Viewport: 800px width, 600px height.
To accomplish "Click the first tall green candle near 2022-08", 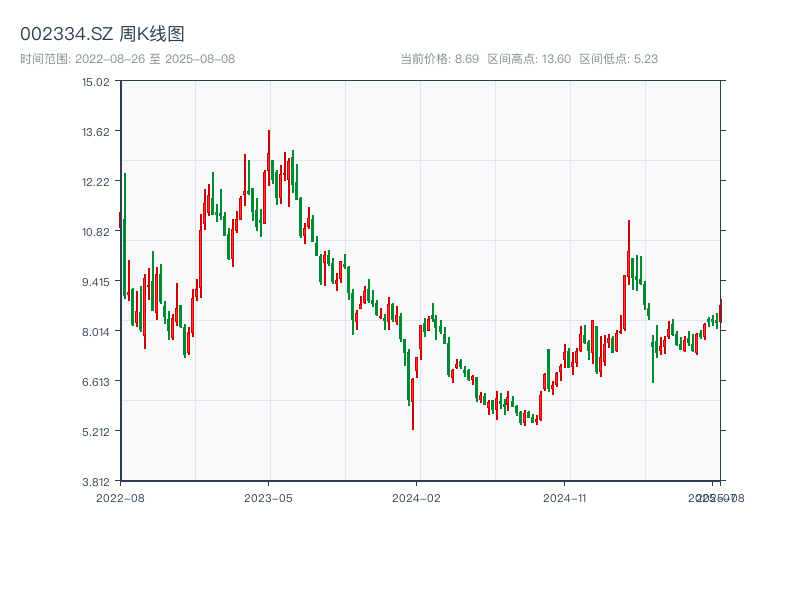I will click(x=124, y=236).
